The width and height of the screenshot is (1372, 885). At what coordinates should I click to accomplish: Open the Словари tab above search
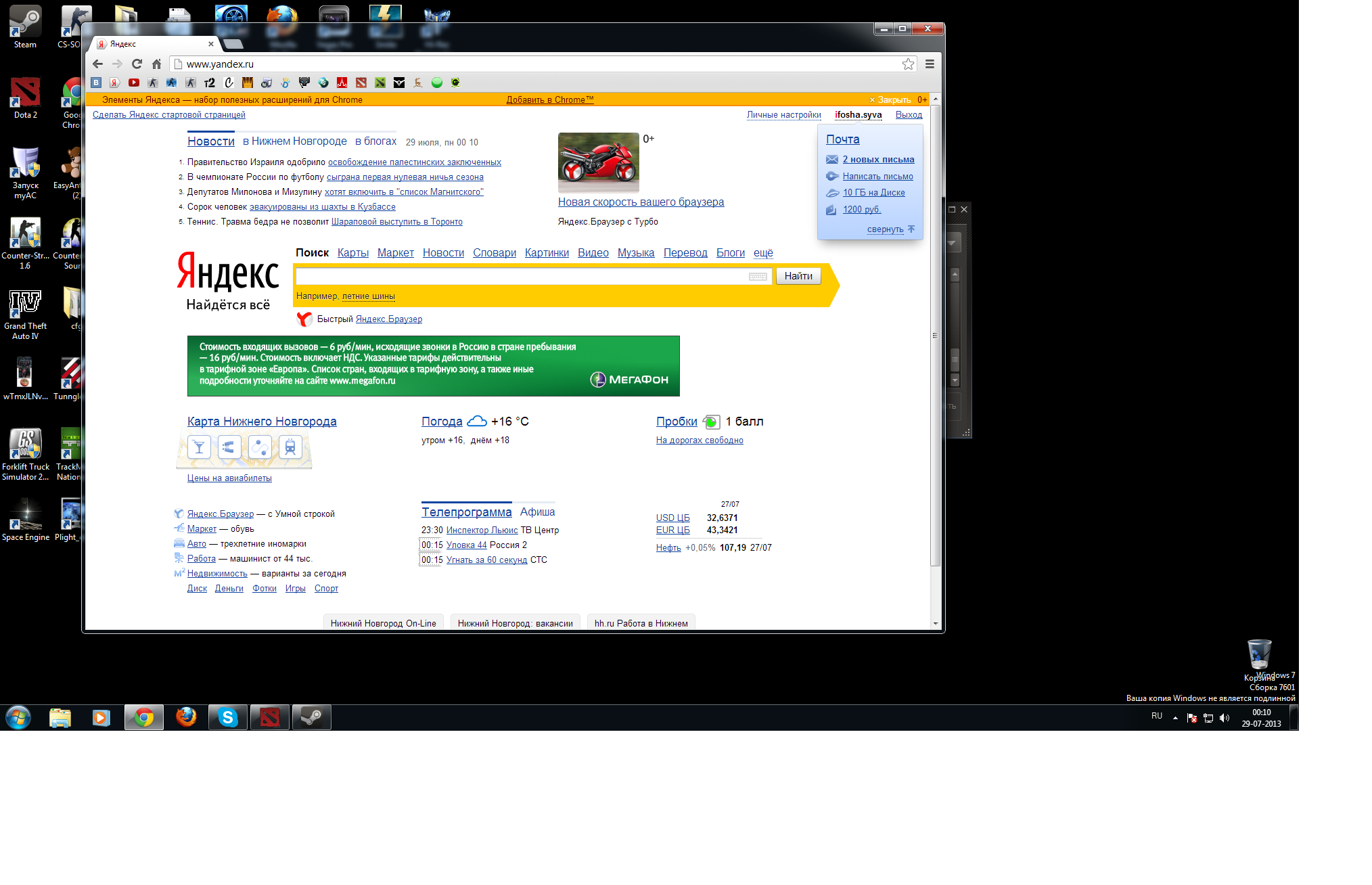click(495, 252)
